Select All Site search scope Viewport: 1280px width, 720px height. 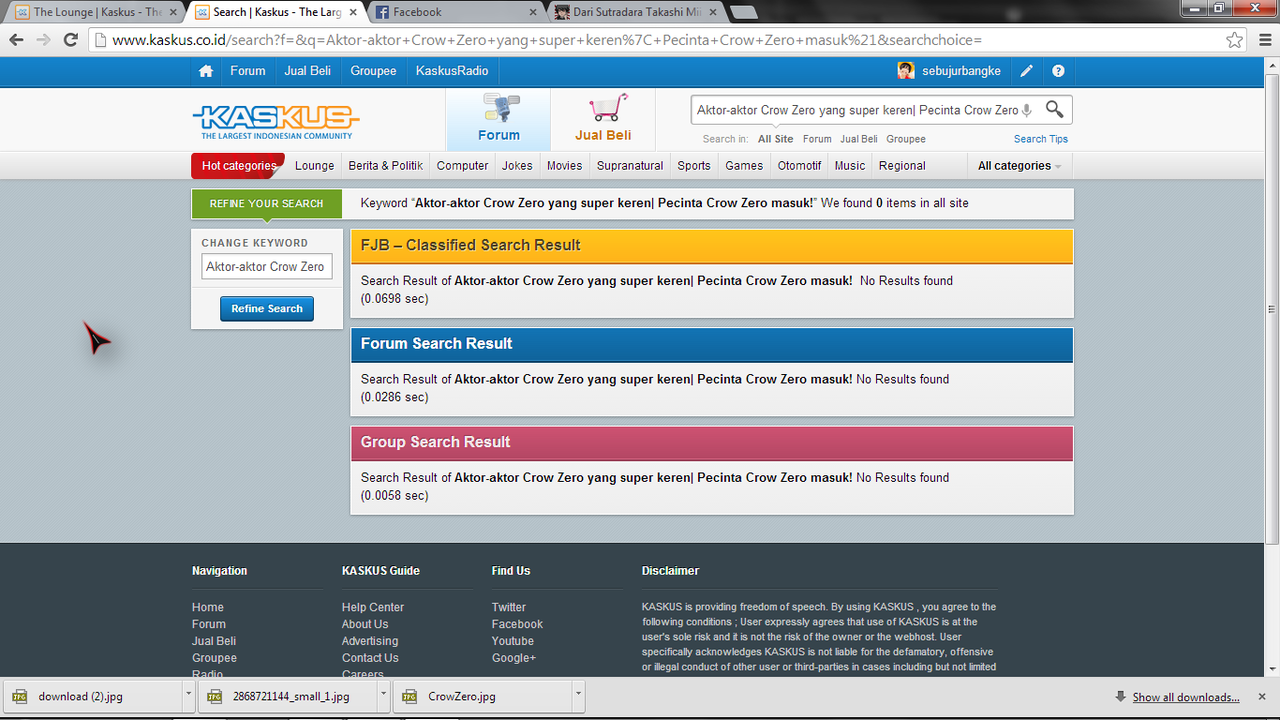pyautogui.click(x=775, y=139)
